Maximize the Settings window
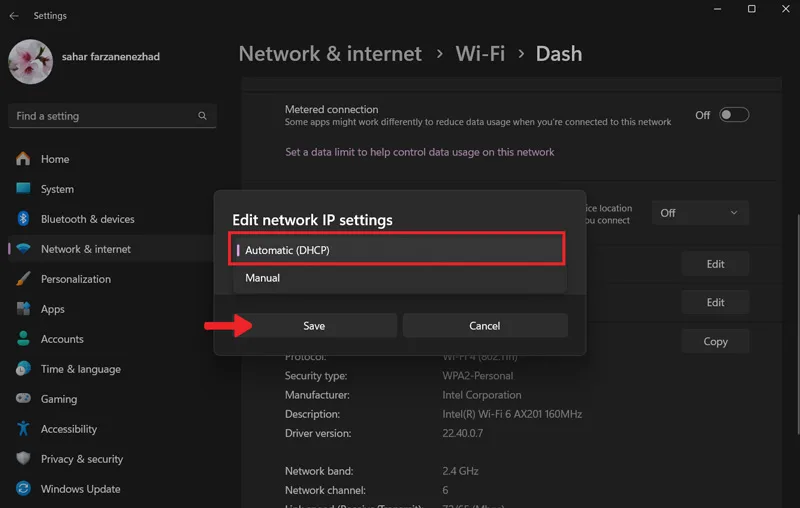The height and width of the screenshot is (508, 800). [x=752, y=9]
